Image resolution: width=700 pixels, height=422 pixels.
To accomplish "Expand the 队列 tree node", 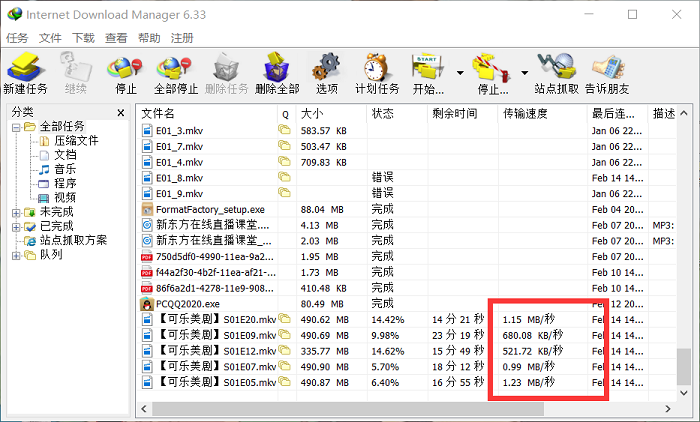I will pos(16,255).
